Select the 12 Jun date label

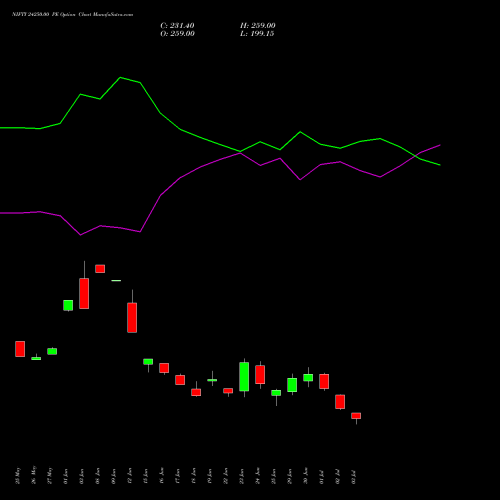pos(130,476)
